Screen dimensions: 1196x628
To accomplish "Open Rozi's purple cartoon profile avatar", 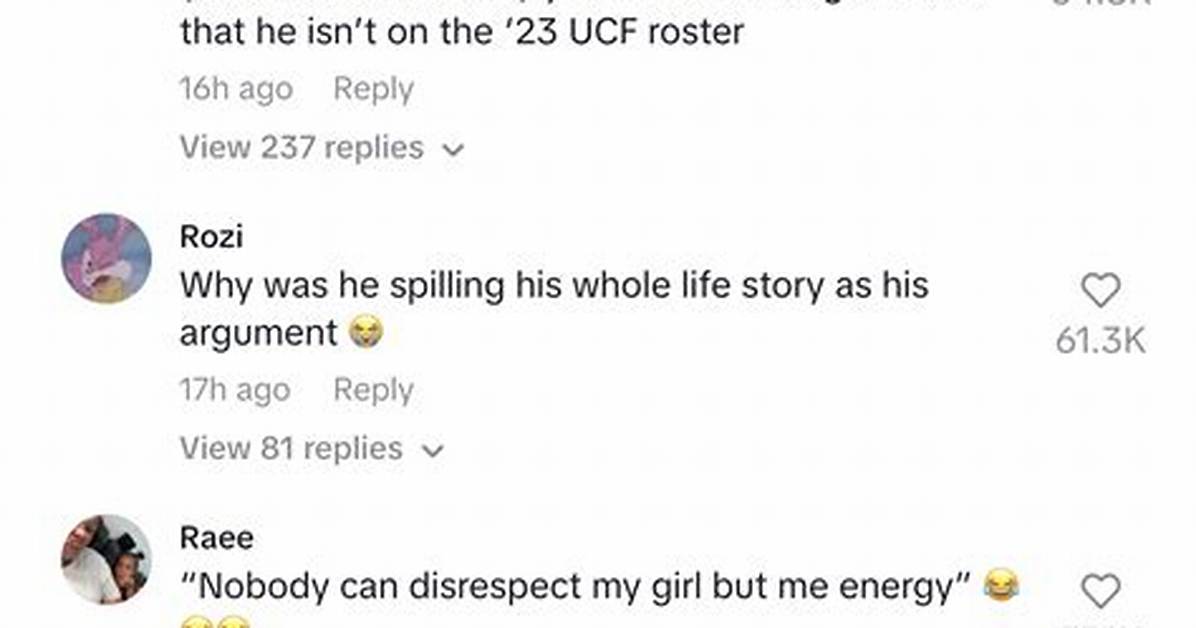I will (x=106, y=258).
